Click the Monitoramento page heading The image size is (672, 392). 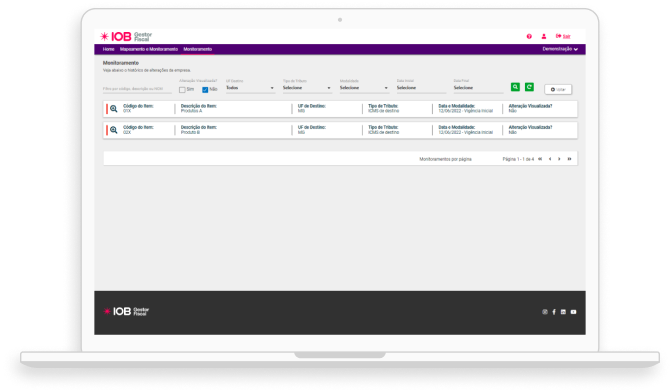[121, 63]
